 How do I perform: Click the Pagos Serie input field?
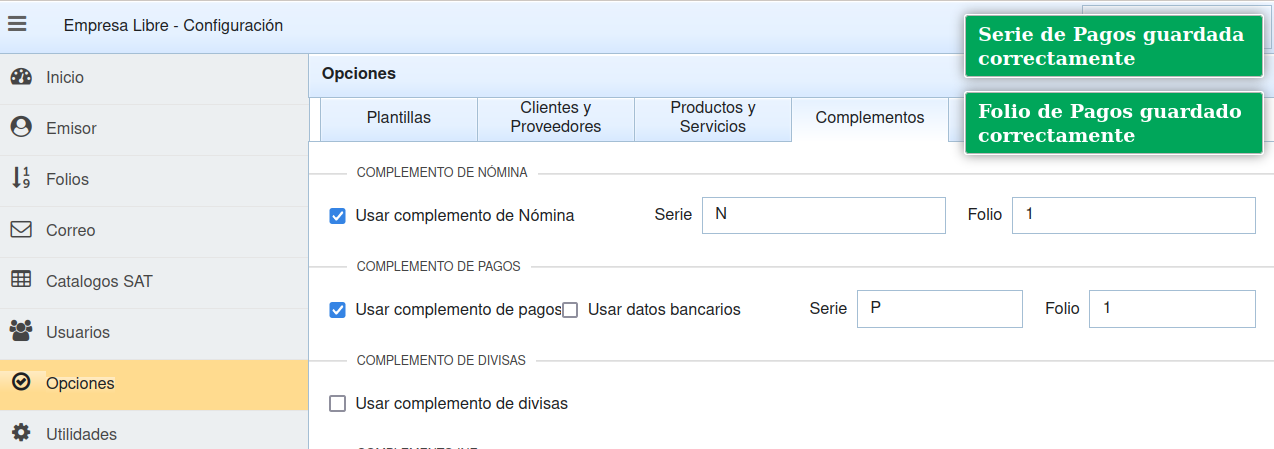(939, 309)
